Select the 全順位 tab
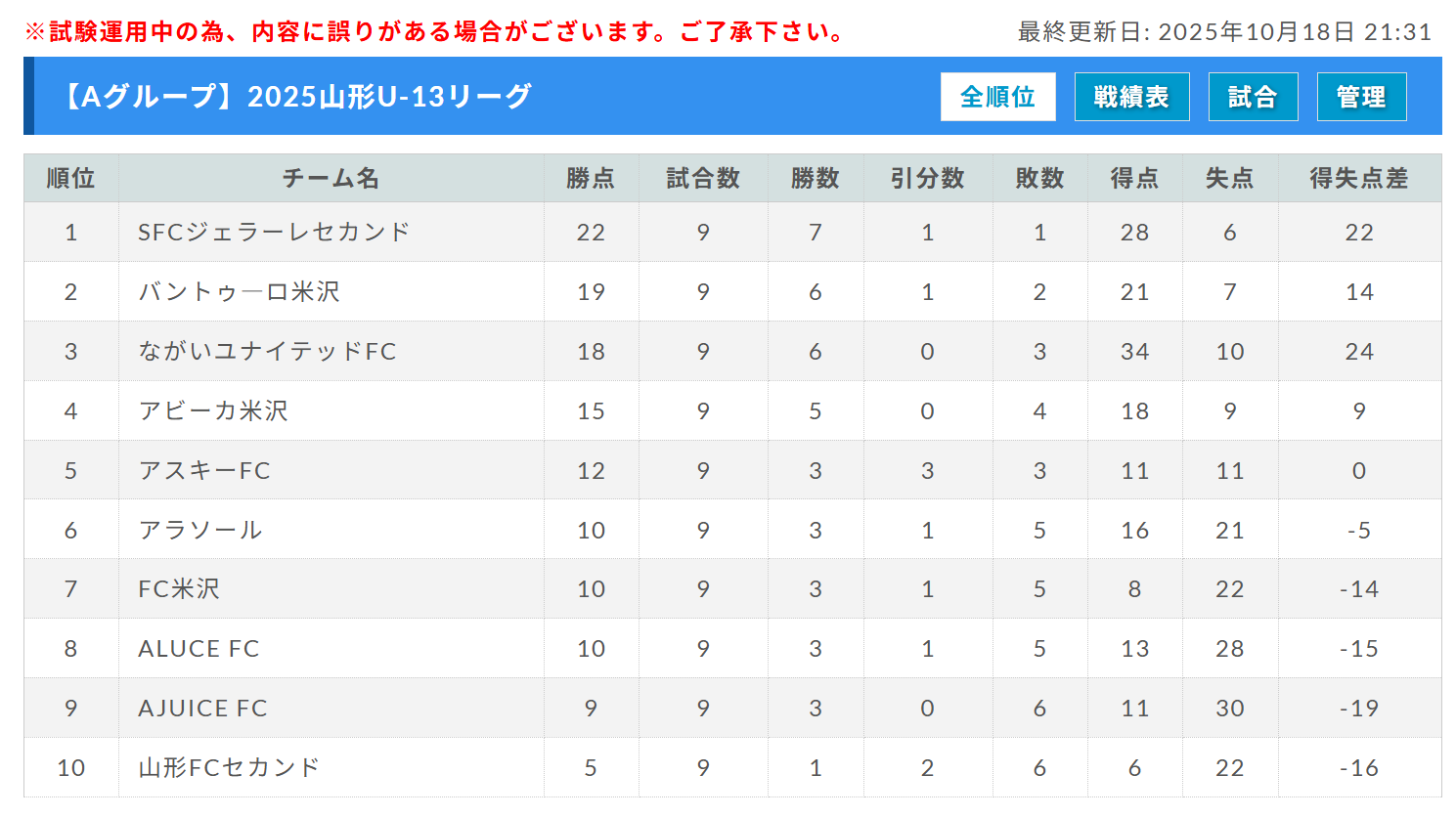This screenshot has width=1456, height=818. (x=997, y=97)
